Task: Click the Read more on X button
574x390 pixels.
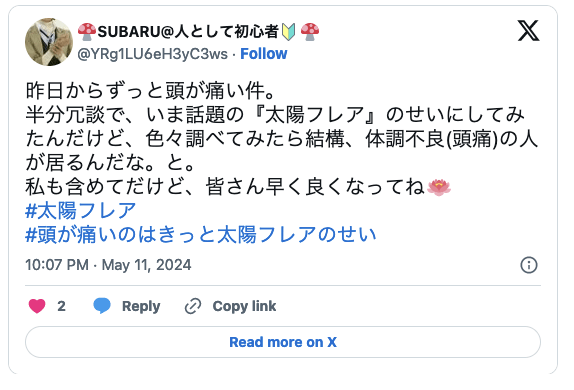Action: [x=283, y=342]
